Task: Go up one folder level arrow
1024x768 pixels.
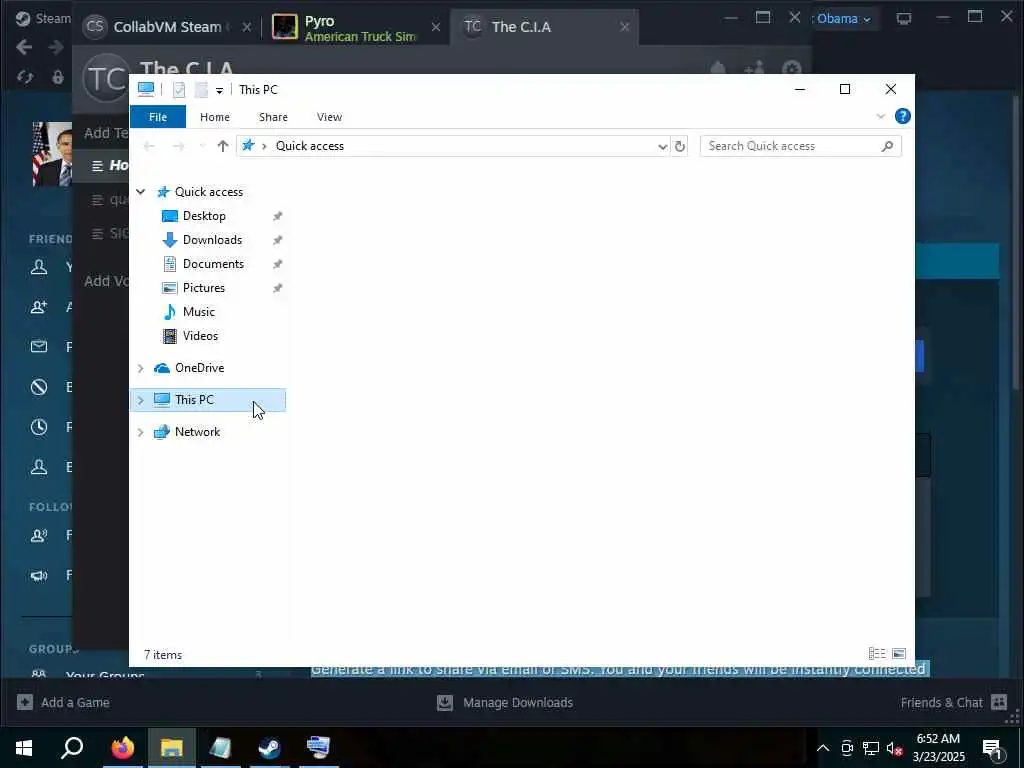Action: point(223,146)
